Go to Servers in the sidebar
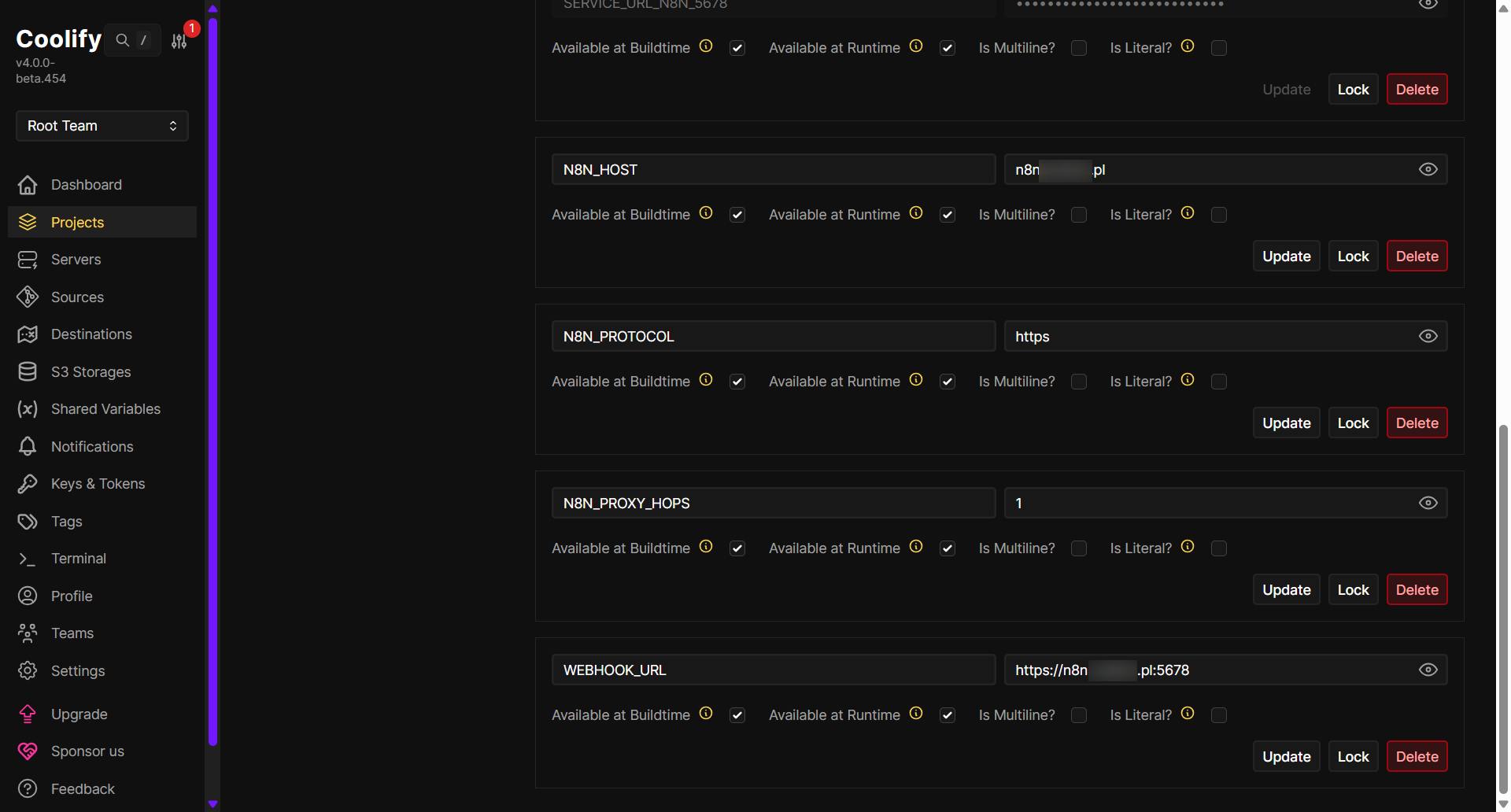Viewport: 1511px width, 812px height. (x=102, y=260)
